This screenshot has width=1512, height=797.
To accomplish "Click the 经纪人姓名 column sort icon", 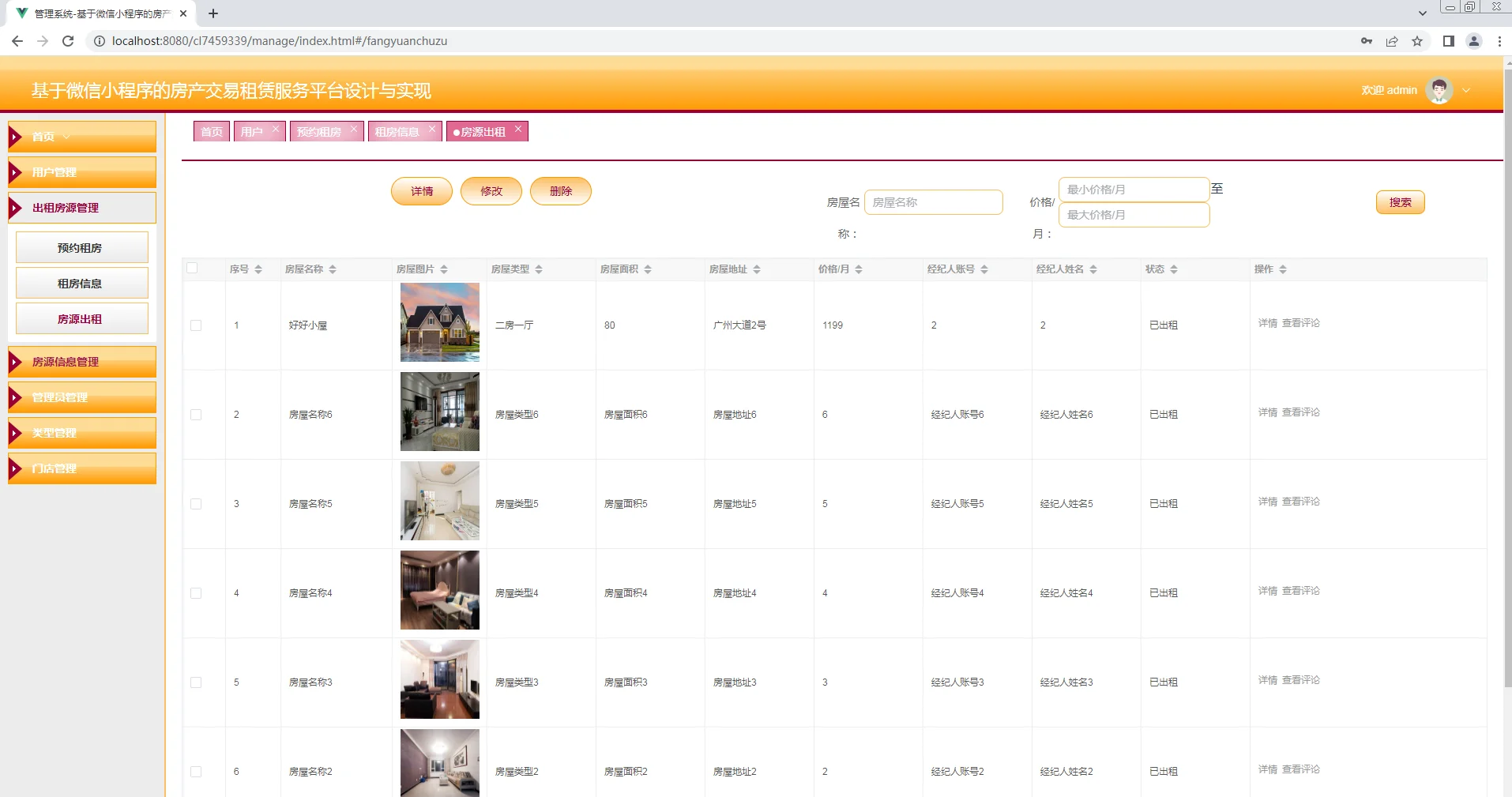I will click(1093, 269).
